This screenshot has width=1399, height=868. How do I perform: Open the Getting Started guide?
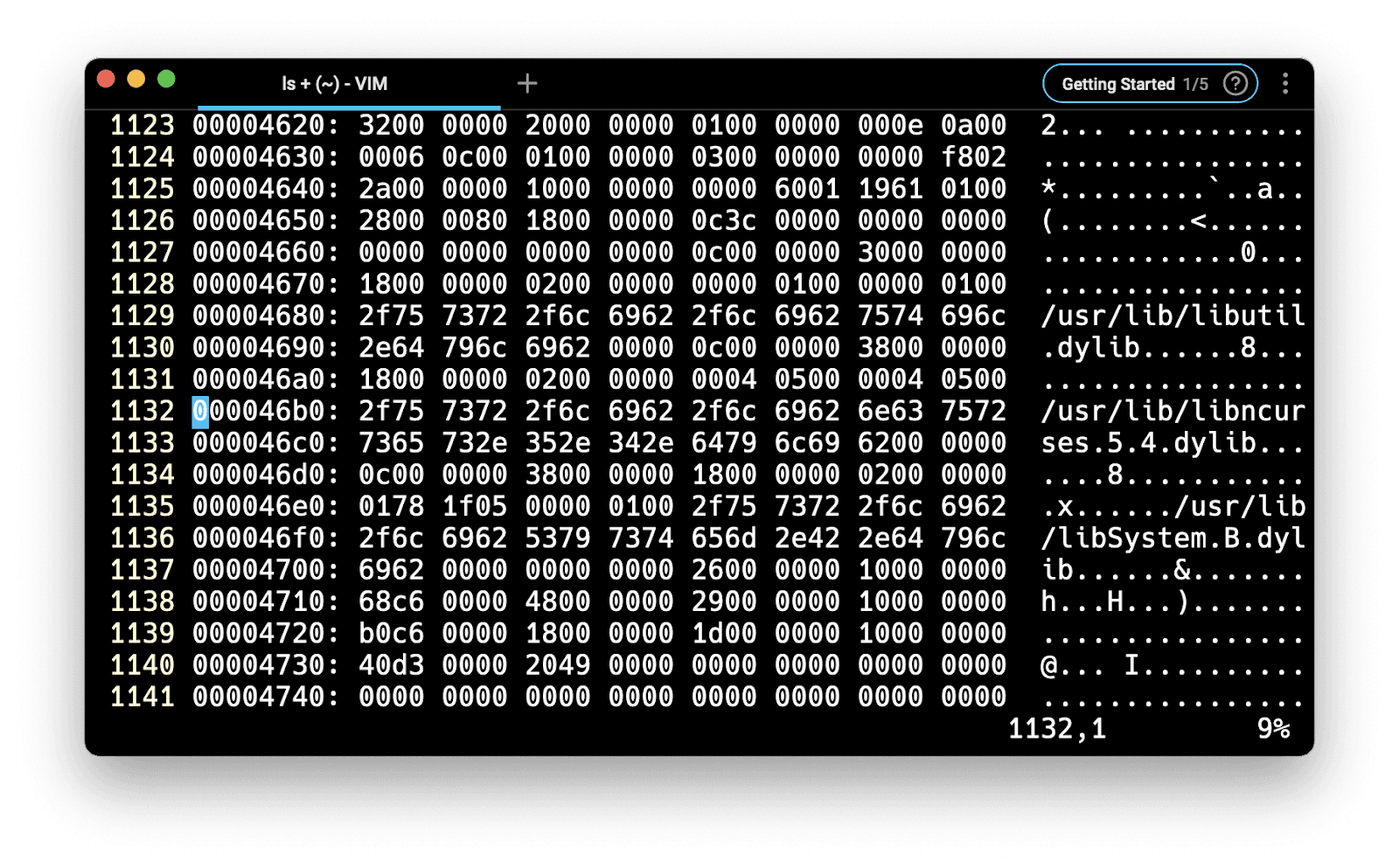coord(1117,84)
